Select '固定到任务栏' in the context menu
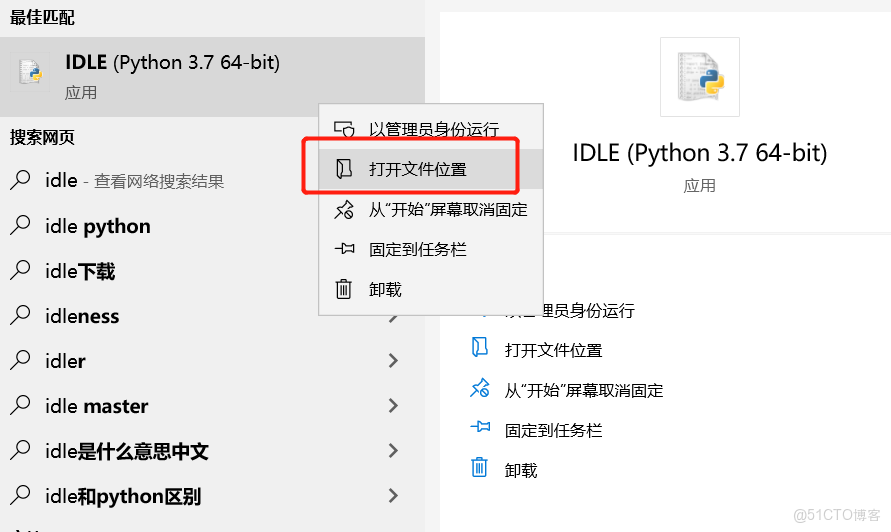Viewport: 891px width, 532px height. (431, 249)
